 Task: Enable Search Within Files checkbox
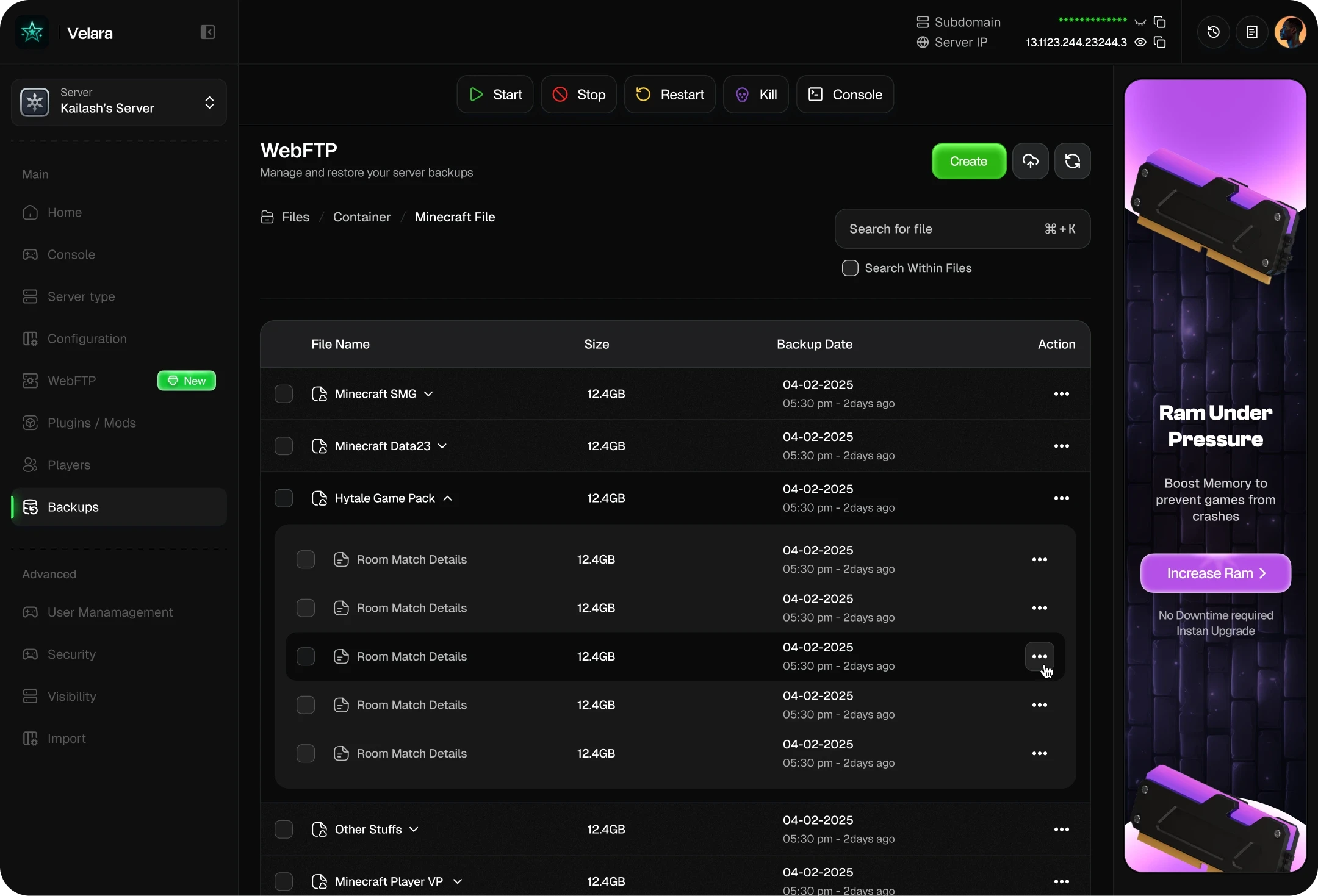coord(850,268)
